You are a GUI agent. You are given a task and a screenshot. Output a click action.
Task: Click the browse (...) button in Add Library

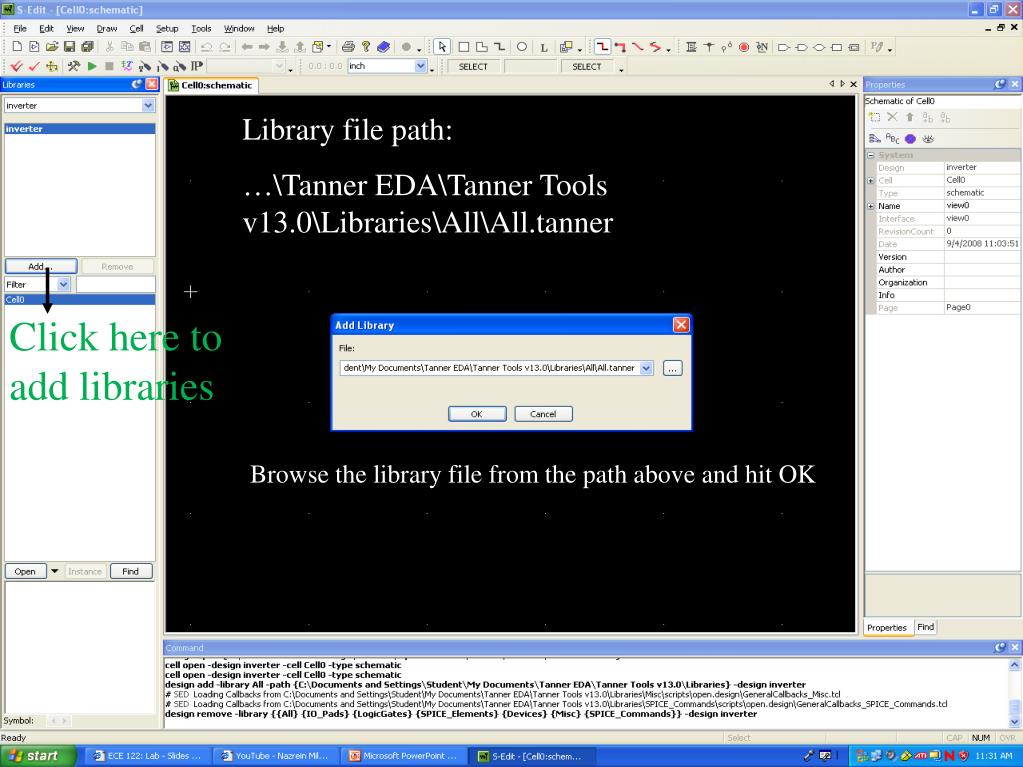tap(672, 368)
